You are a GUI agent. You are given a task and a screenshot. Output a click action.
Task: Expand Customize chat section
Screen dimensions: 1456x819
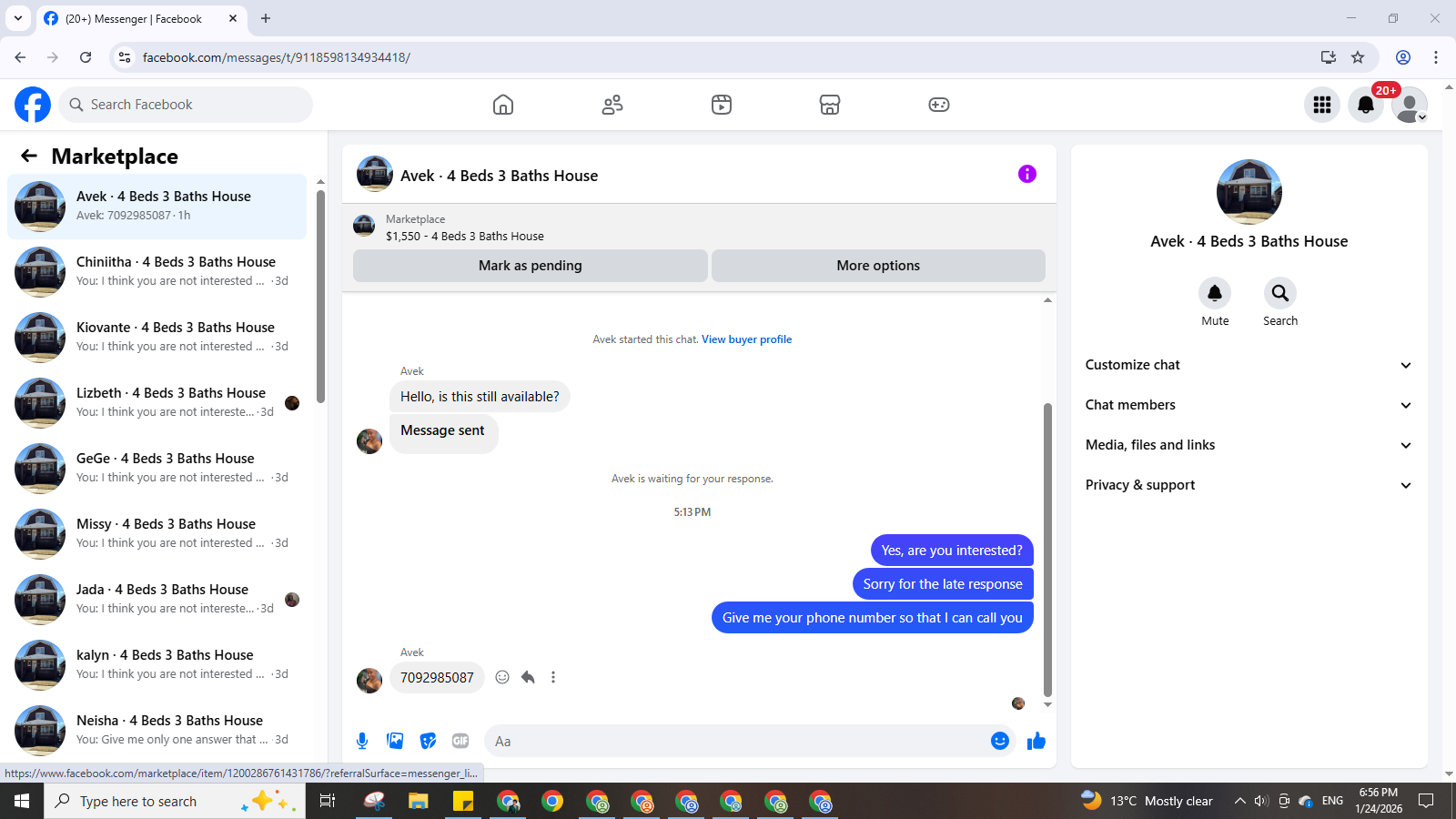[1249, 365]
